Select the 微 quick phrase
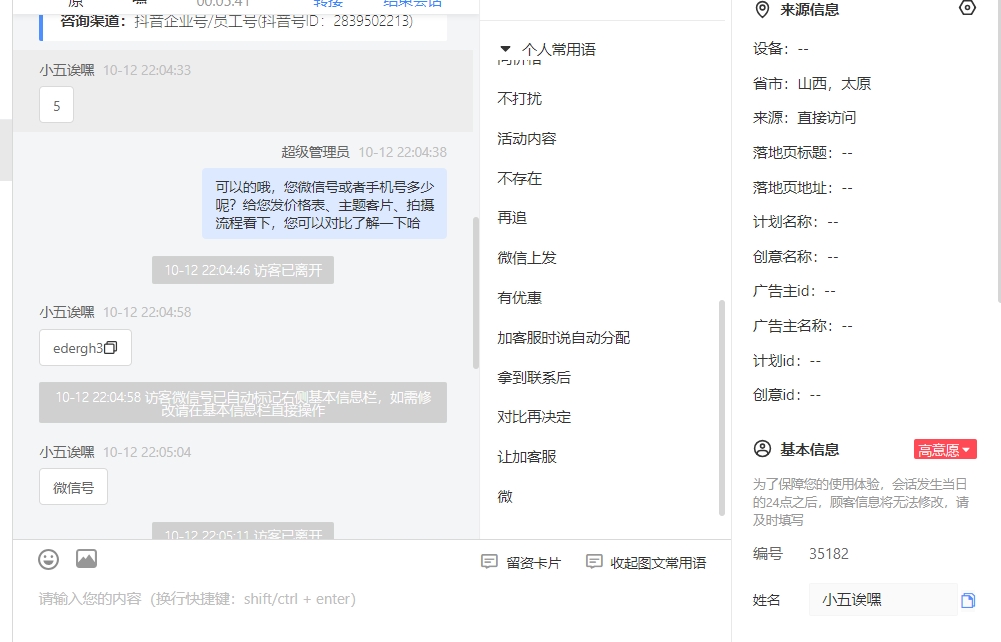 point(505,496)
